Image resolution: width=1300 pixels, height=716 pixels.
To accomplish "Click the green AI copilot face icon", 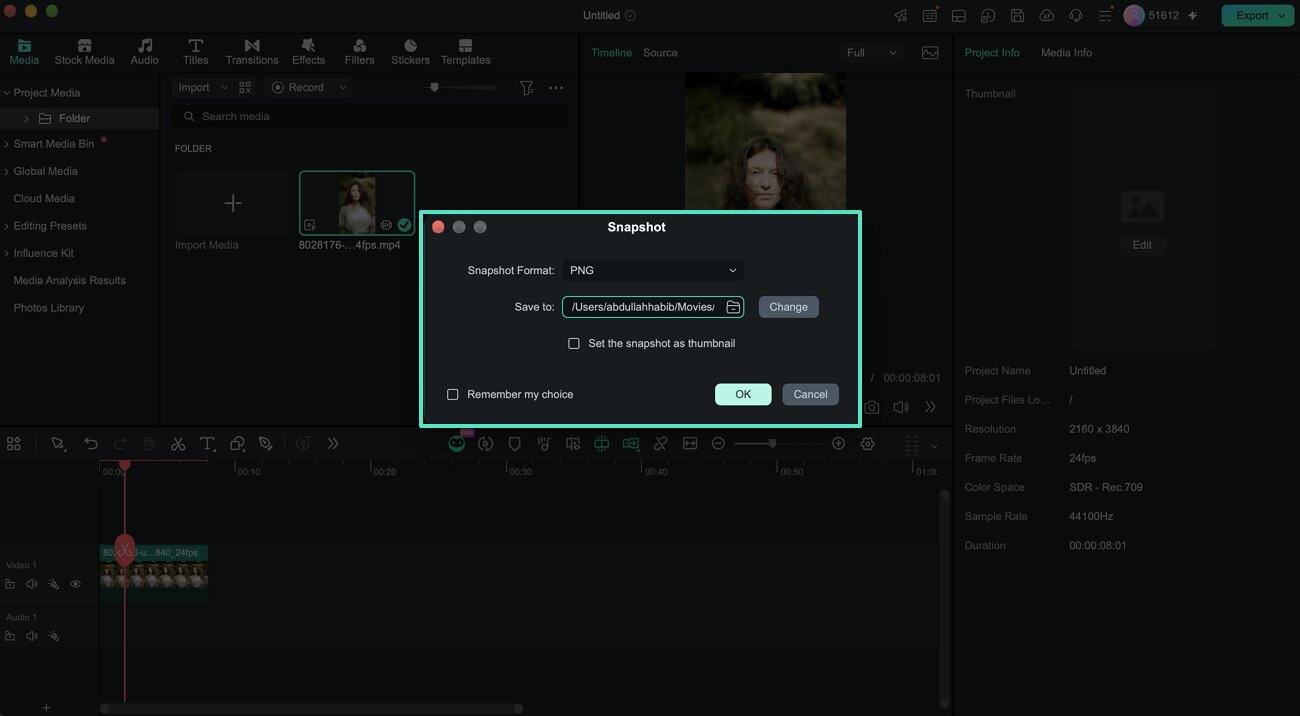I will (x=457, y=443).
